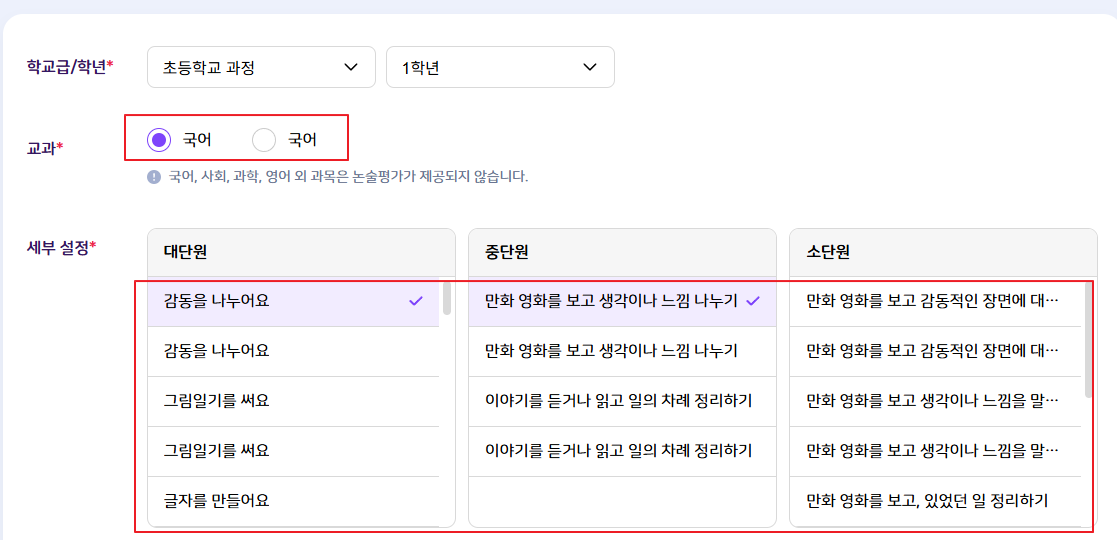Image resolution: width=1117 pixels, height=540 pixels.
Task: Click the 소단원 list scrollbar
Action: [1088, 340]
